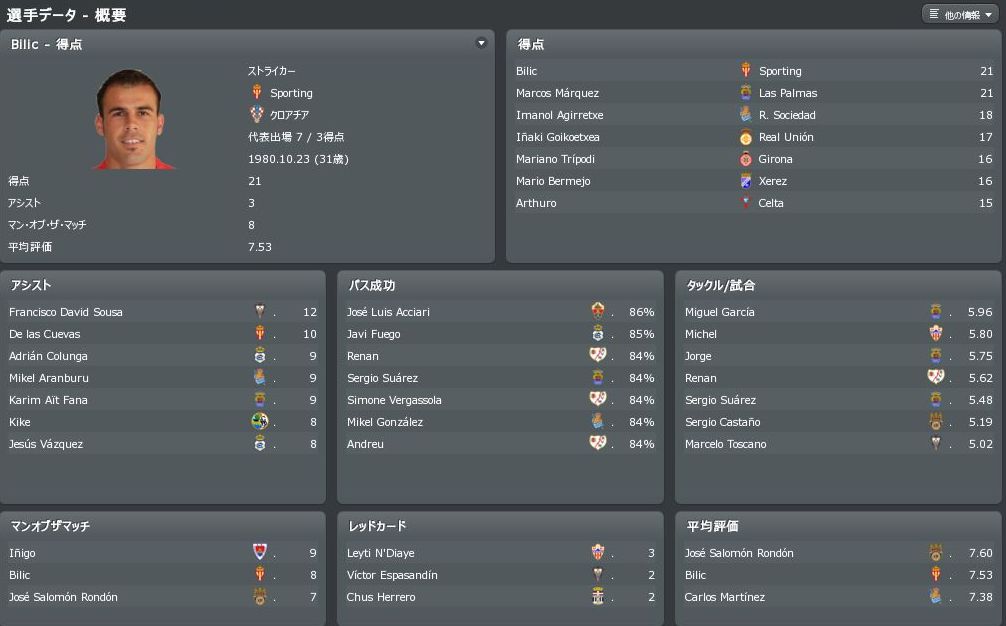The image size is (1006, 626).
Task: Select José Luis Acciari in pass completion
Action: (388, 312)
